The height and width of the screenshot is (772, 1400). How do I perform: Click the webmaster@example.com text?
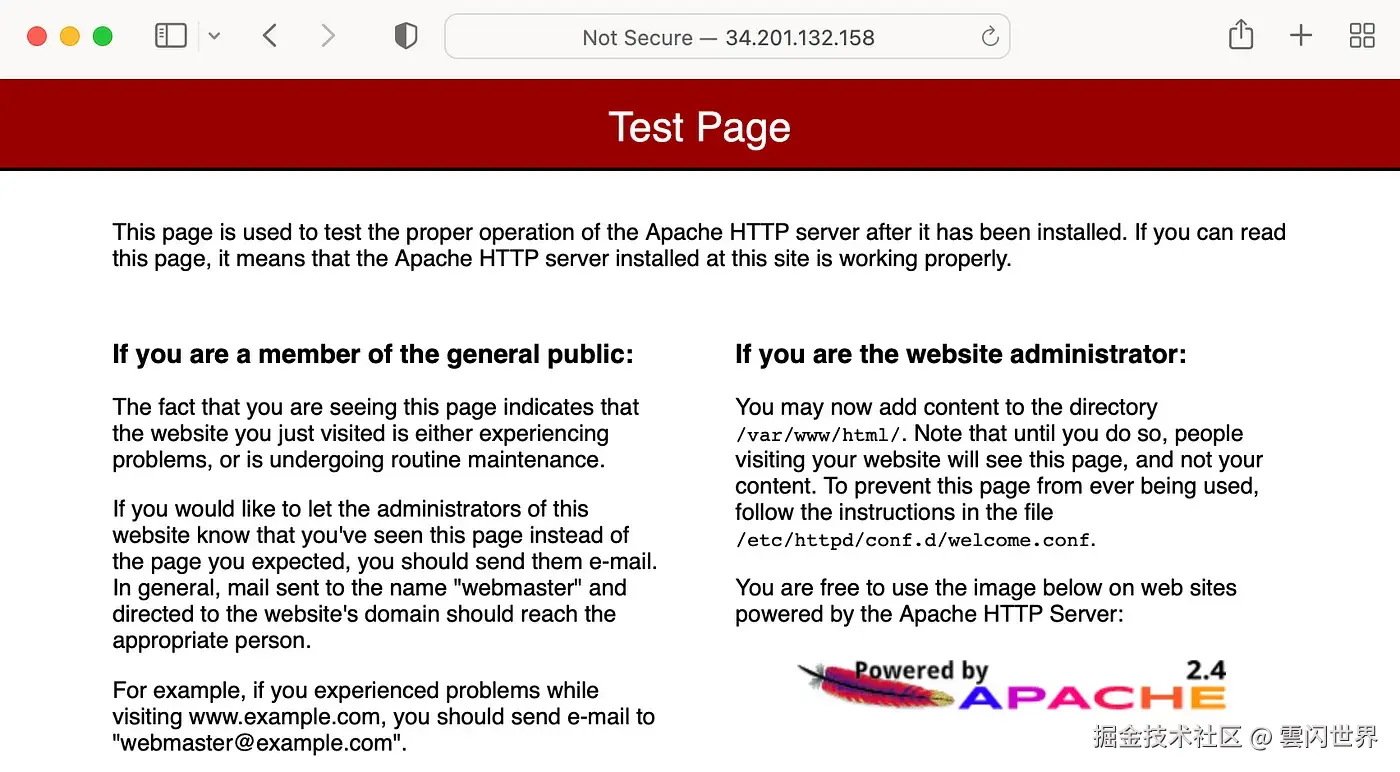[257, 743]
